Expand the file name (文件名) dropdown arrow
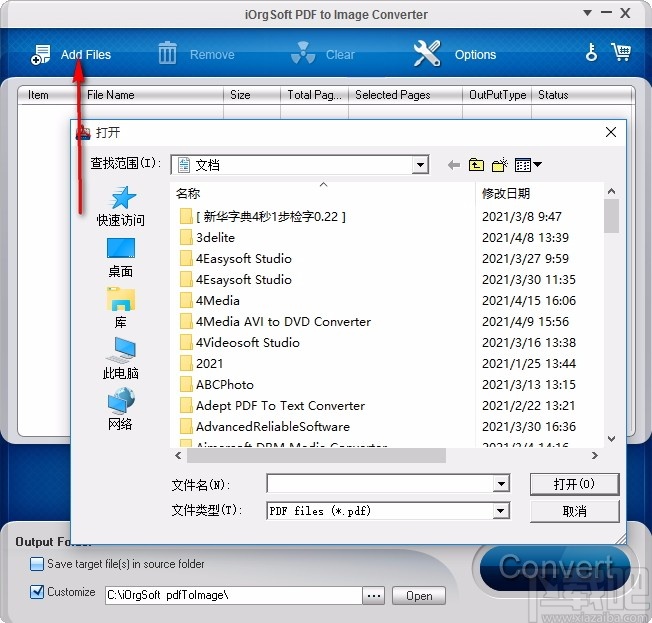The image size is (652, 623). coord(501,484)
